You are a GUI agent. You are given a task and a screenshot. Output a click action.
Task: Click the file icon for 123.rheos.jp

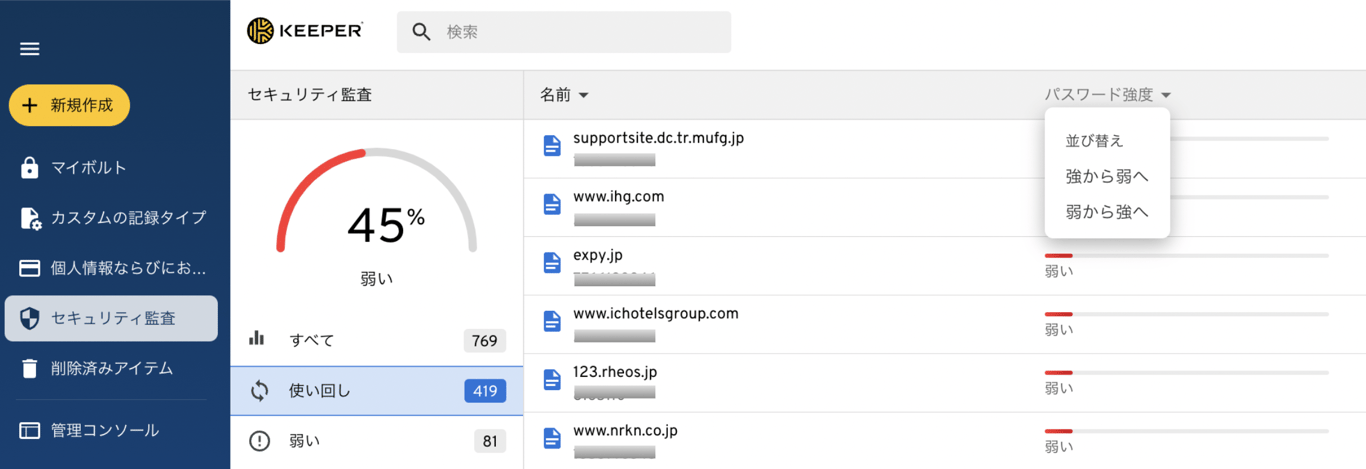552,380
